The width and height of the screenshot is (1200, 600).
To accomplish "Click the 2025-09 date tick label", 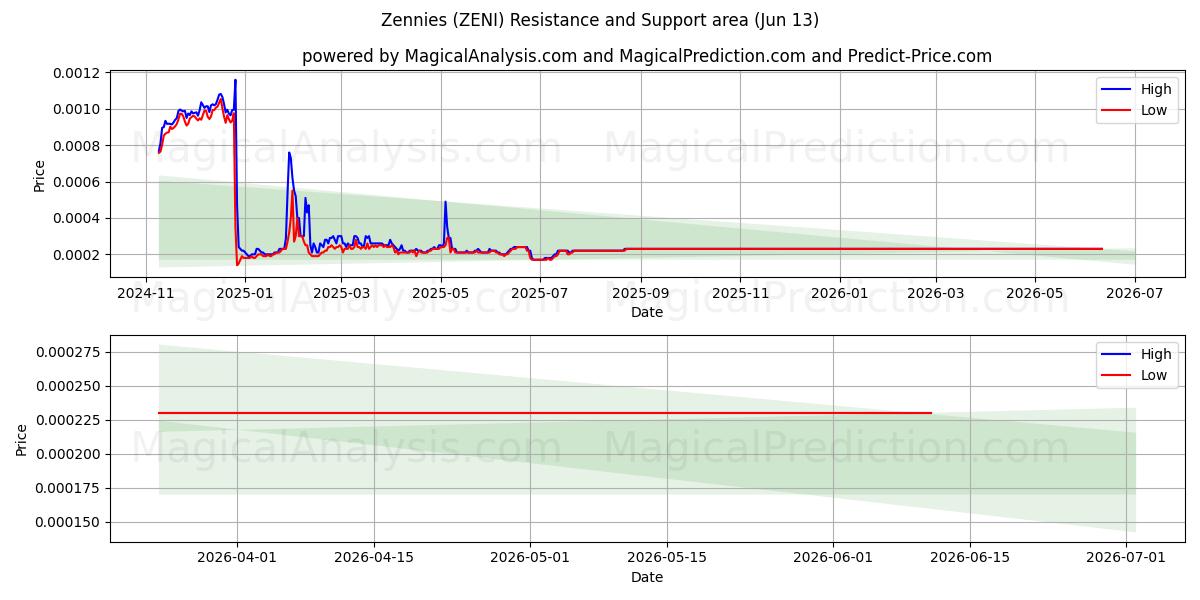I will pyautogui.click(x=640, y=293).
